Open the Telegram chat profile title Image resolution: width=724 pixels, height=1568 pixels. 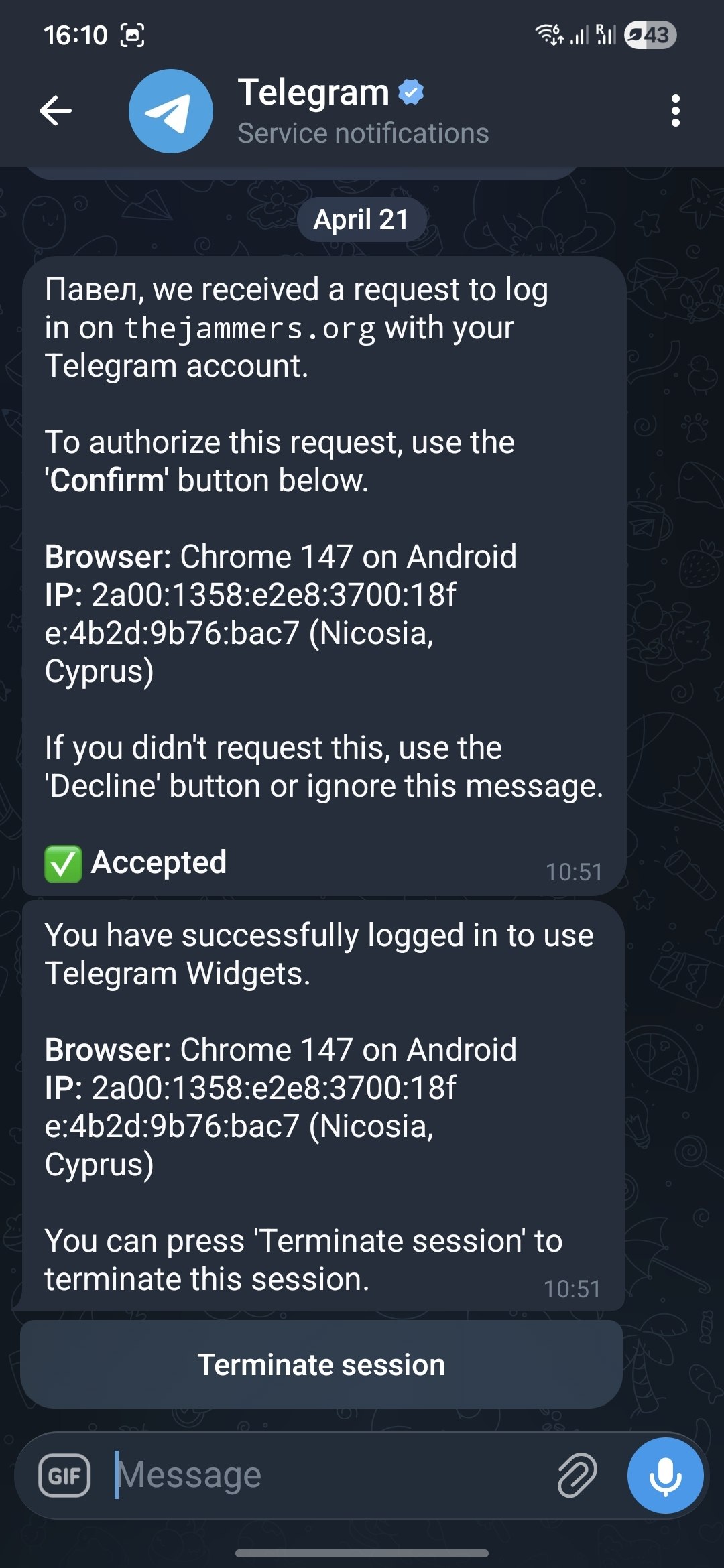(313, 92)
